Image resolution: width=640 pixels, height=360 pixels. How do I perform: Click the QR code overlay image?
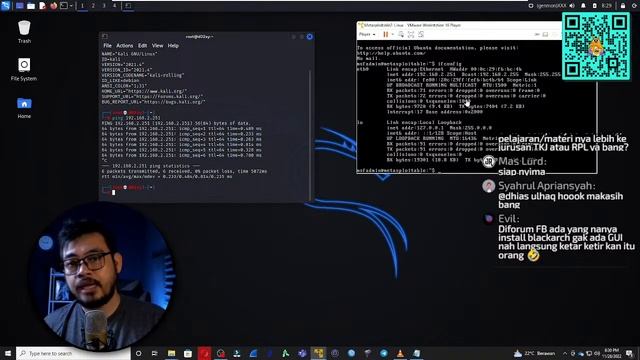tap(596, 46)
